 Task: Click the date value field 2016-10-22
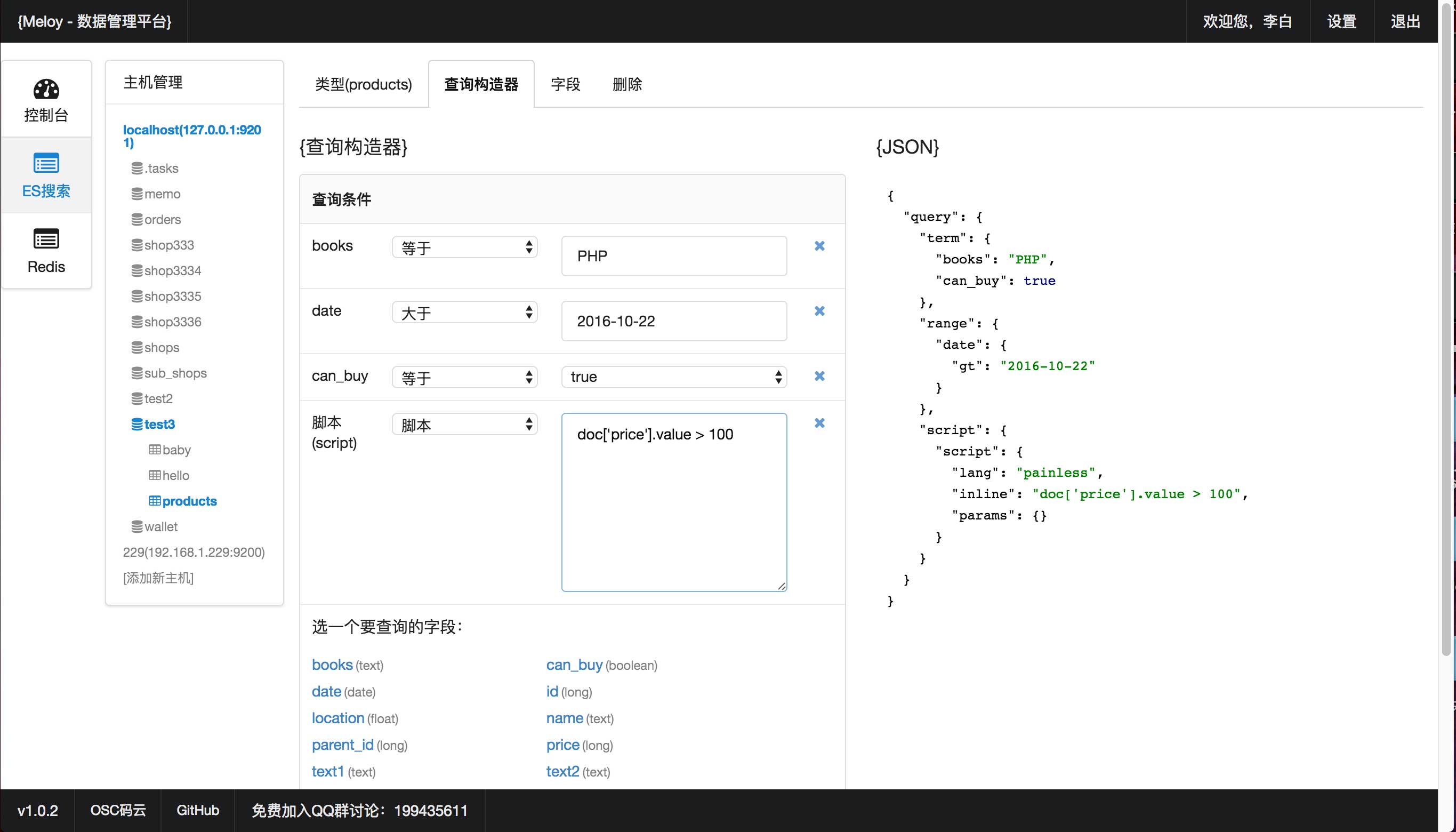(x=674, y=321)
